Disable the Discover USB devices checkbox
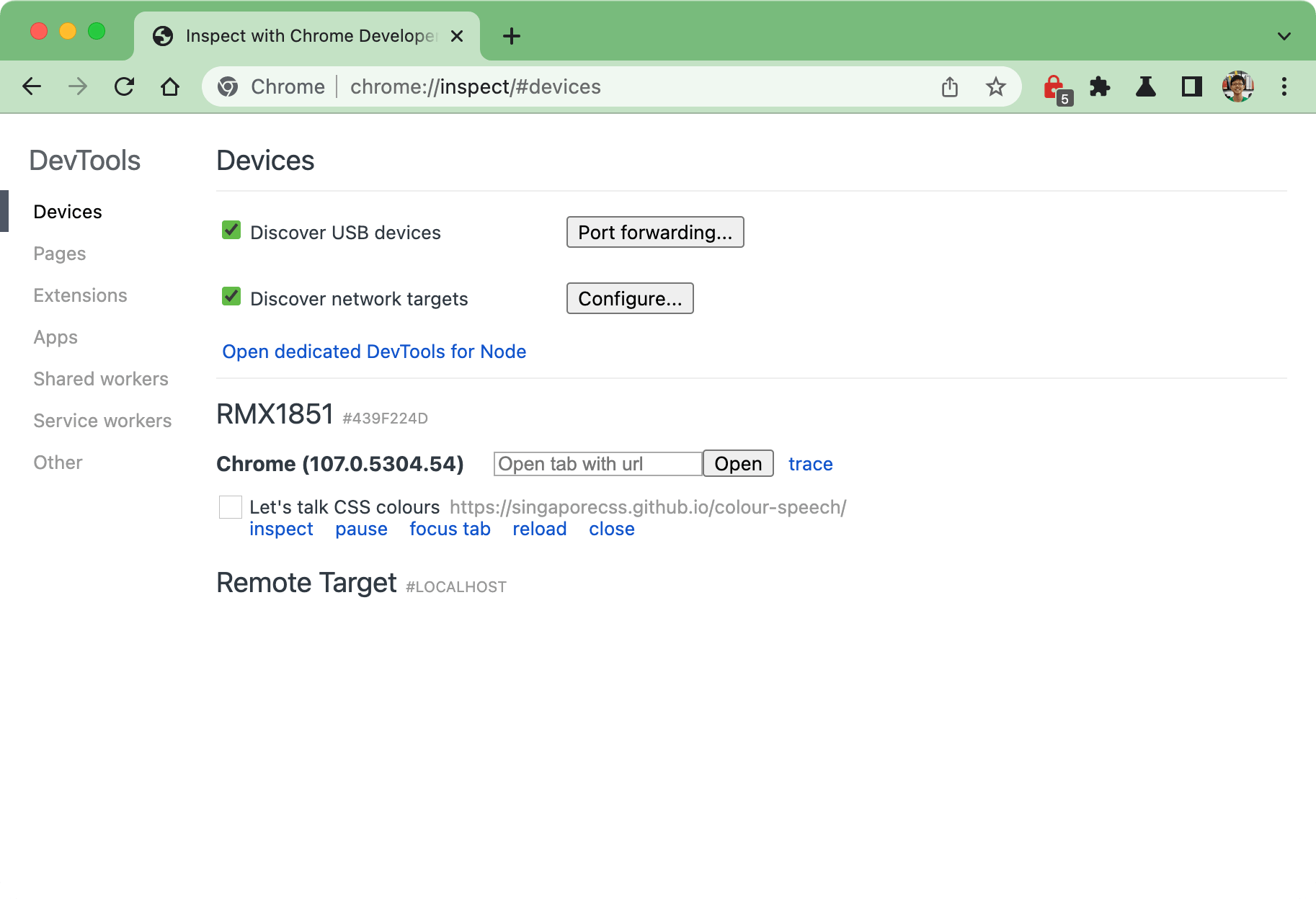This screenshot has height=899, width=1316. pyautogui.click(x=231, y=231)
